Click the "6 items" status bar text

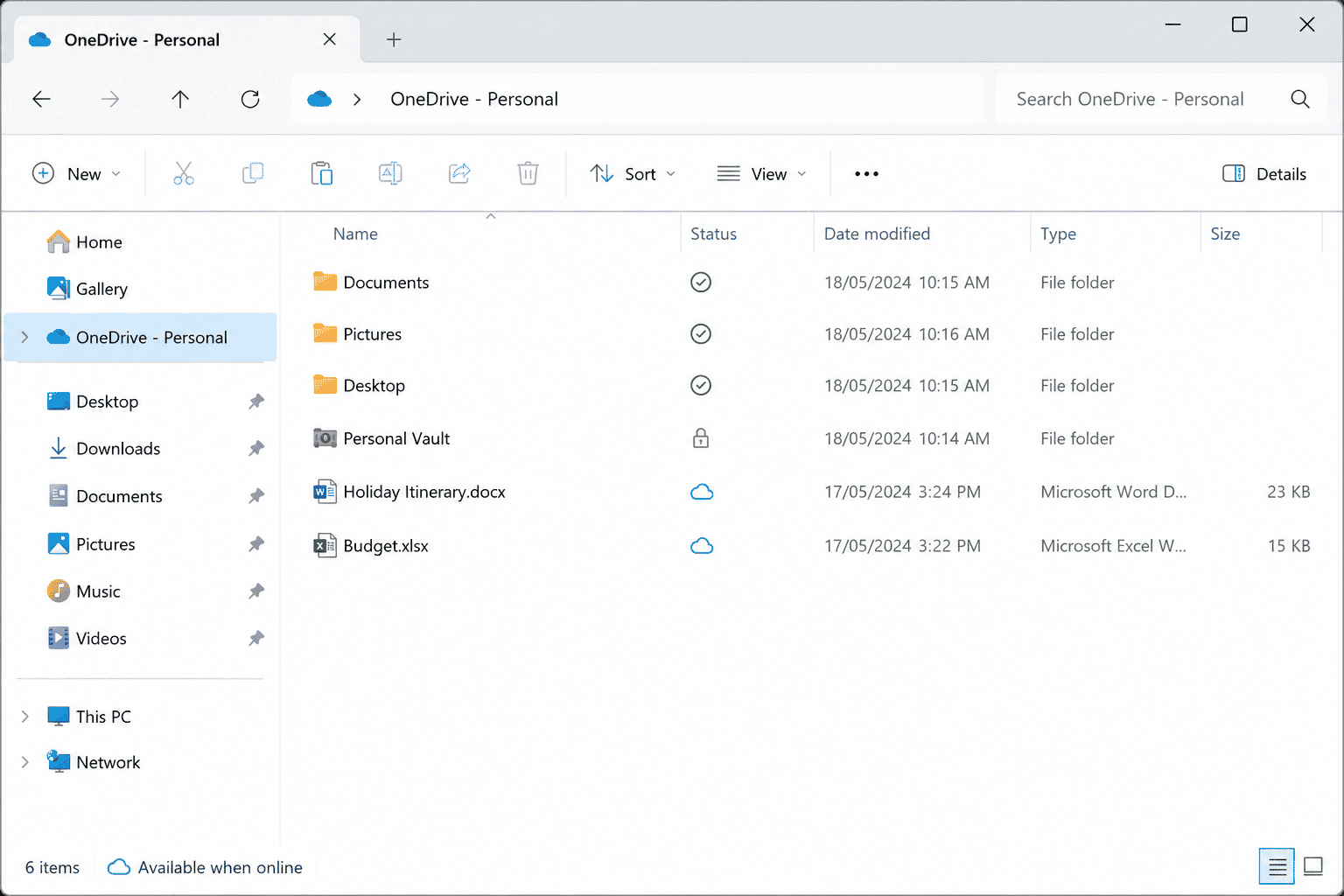[52, 867]
